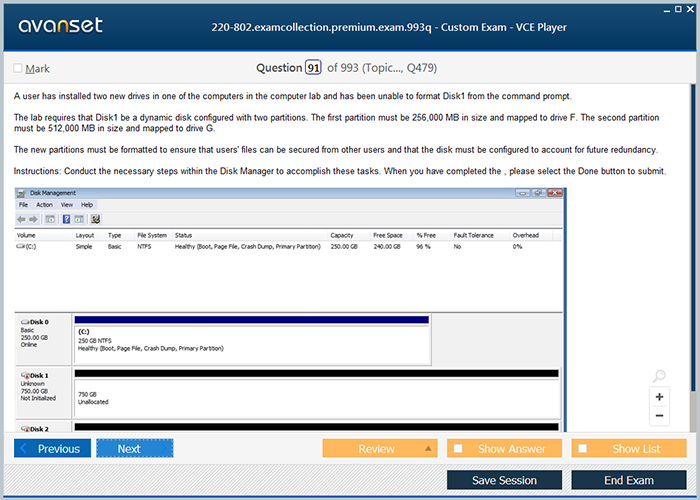700x500 pixels.
Task: Advance with the Next button
Action: click(x=134, y=448)
